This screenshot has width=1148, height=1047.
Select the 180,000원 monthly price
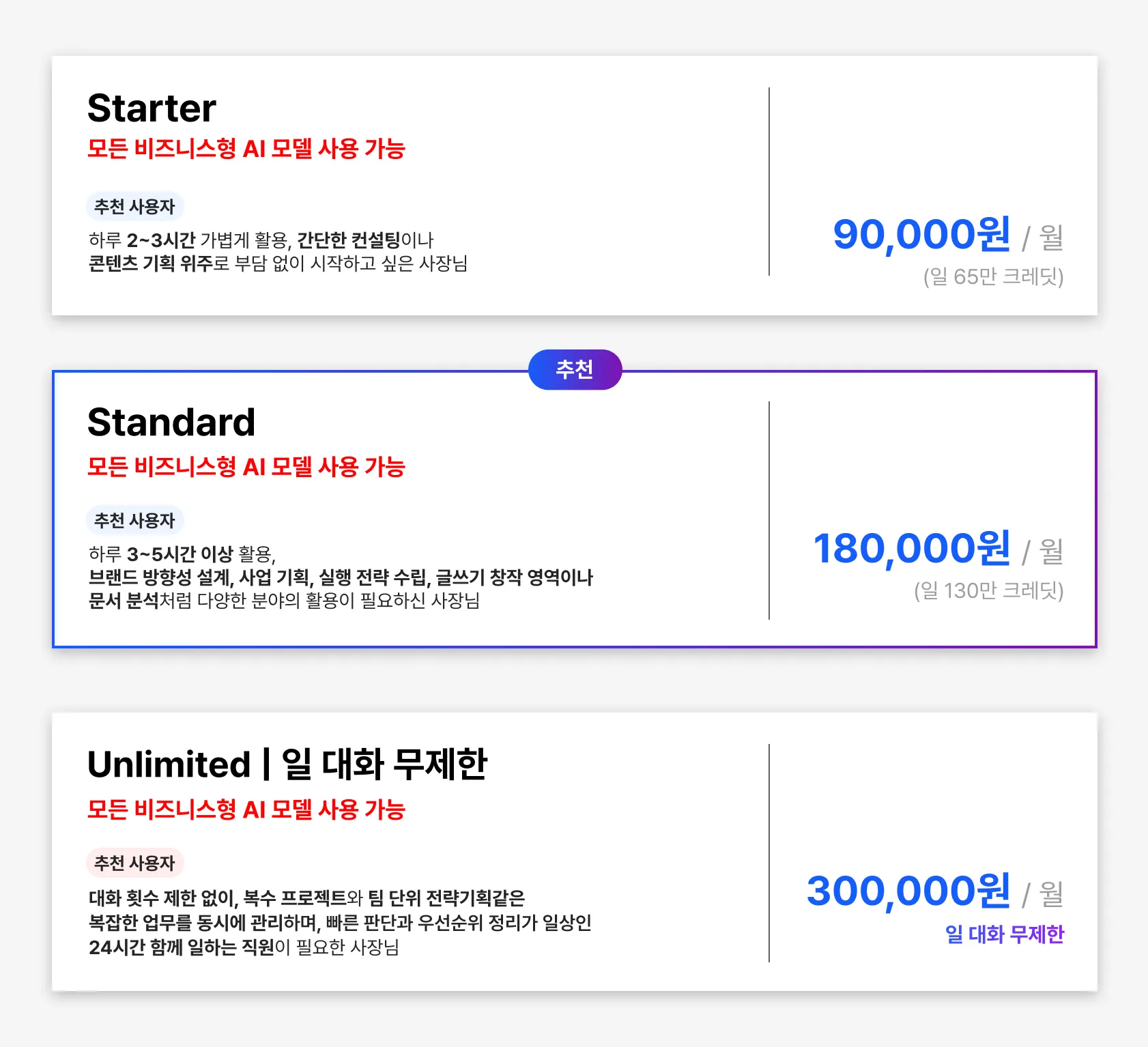(x=911, y=549)
